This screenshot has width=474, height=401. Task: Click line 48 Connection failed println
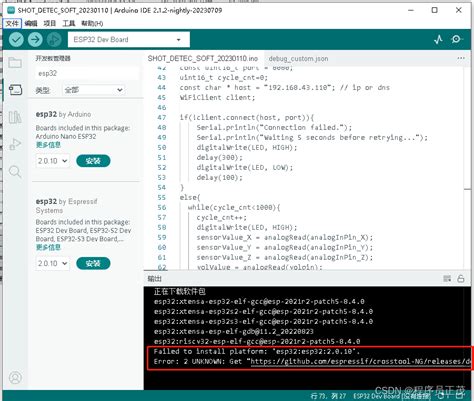tap(274, 128)
